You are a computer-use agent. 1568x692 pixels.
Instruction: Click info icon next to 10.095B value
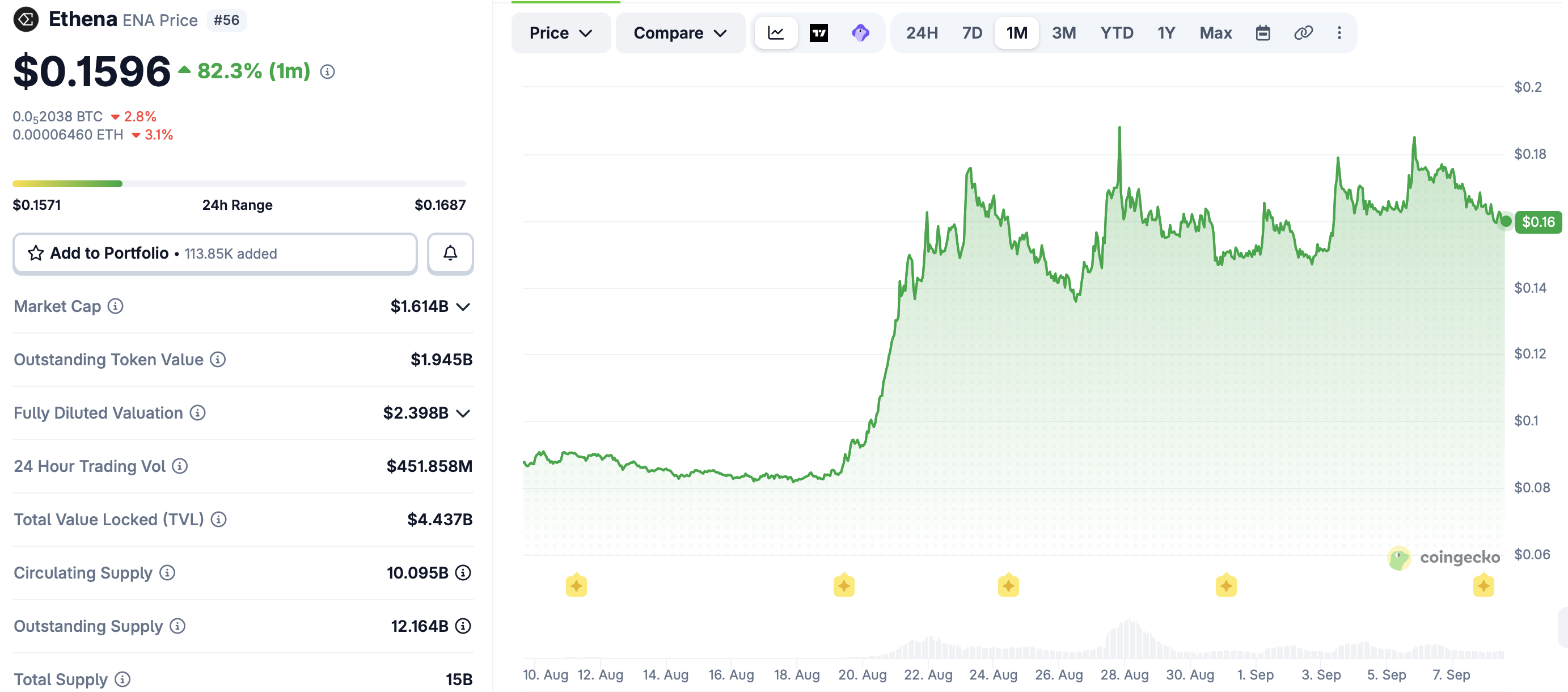[x=463, y=573]
